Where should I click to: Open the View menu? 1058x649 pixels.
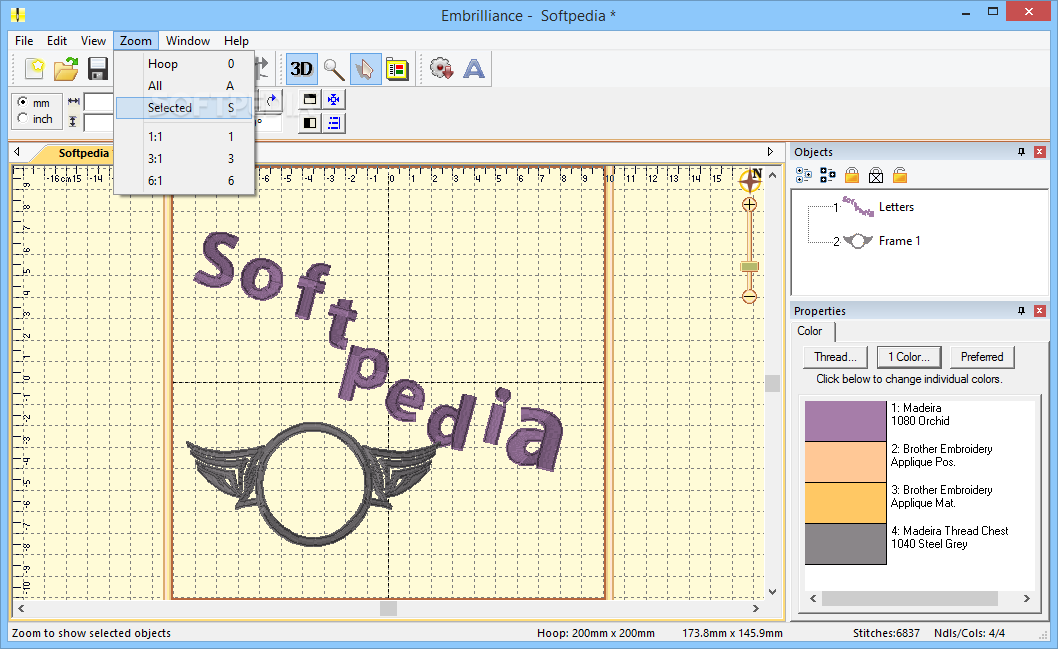point(93,40)
